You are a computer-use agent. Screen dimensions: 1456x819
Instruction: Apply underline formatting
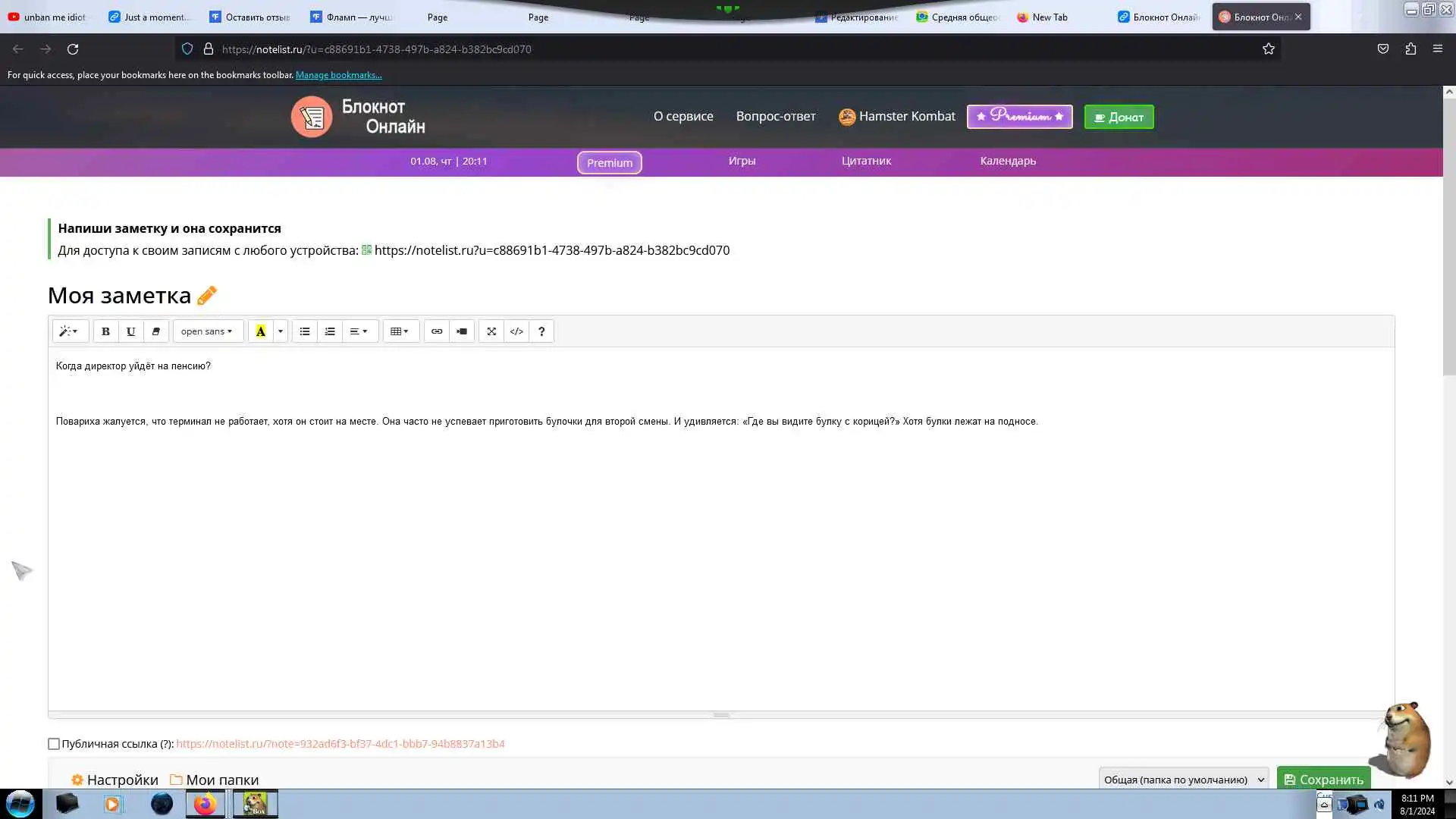(x=130, y=331)
